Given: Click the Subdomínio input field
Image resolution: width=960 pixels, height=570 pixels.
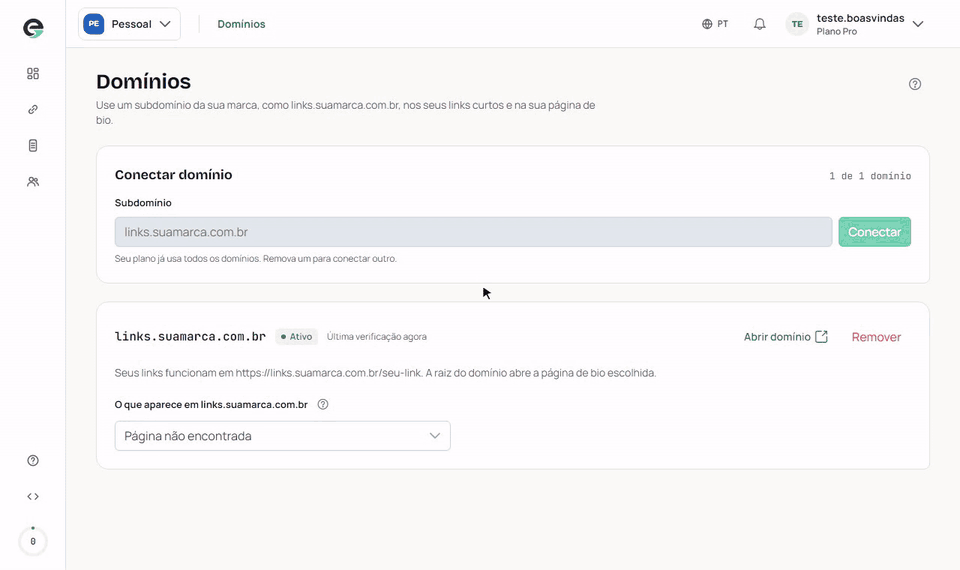Looking at the screenshot, I should [x=473, y=232].
